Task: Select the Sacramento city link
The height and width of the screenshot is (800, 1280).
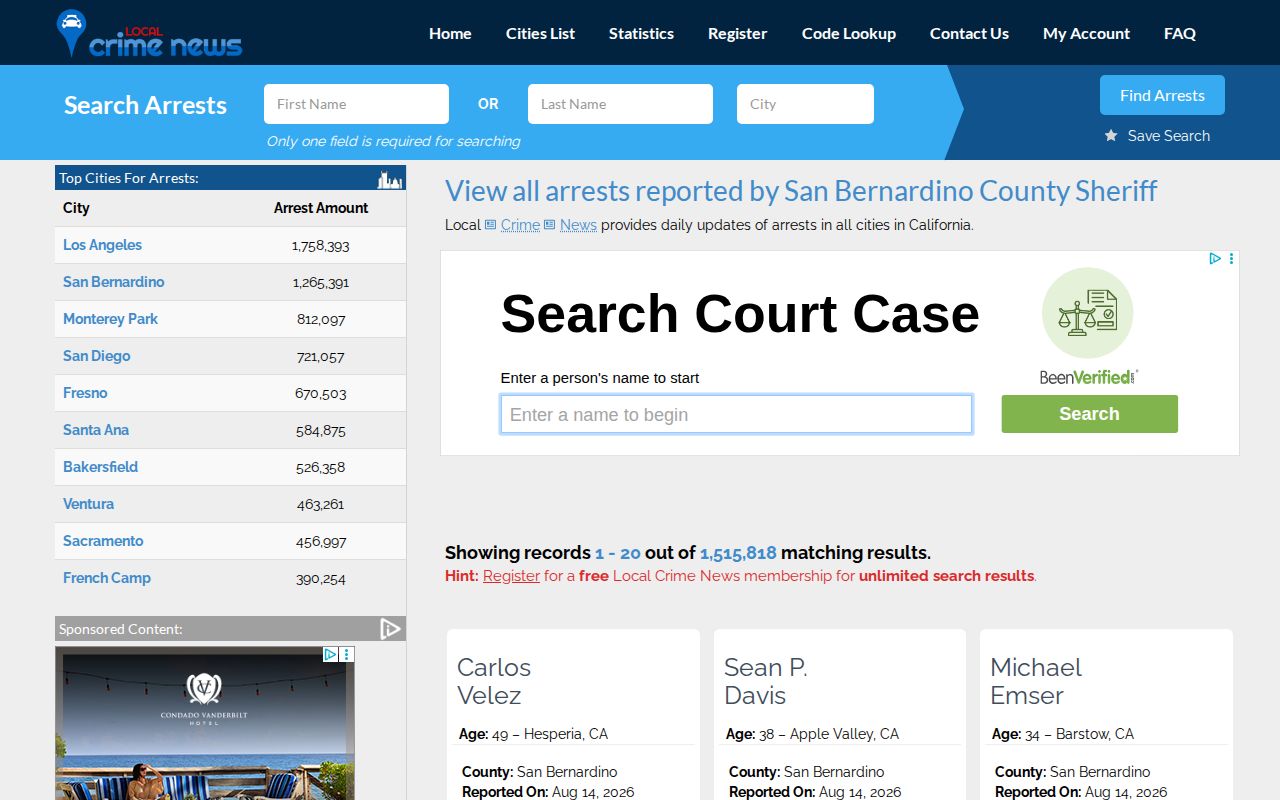Action: pos(103,541)
